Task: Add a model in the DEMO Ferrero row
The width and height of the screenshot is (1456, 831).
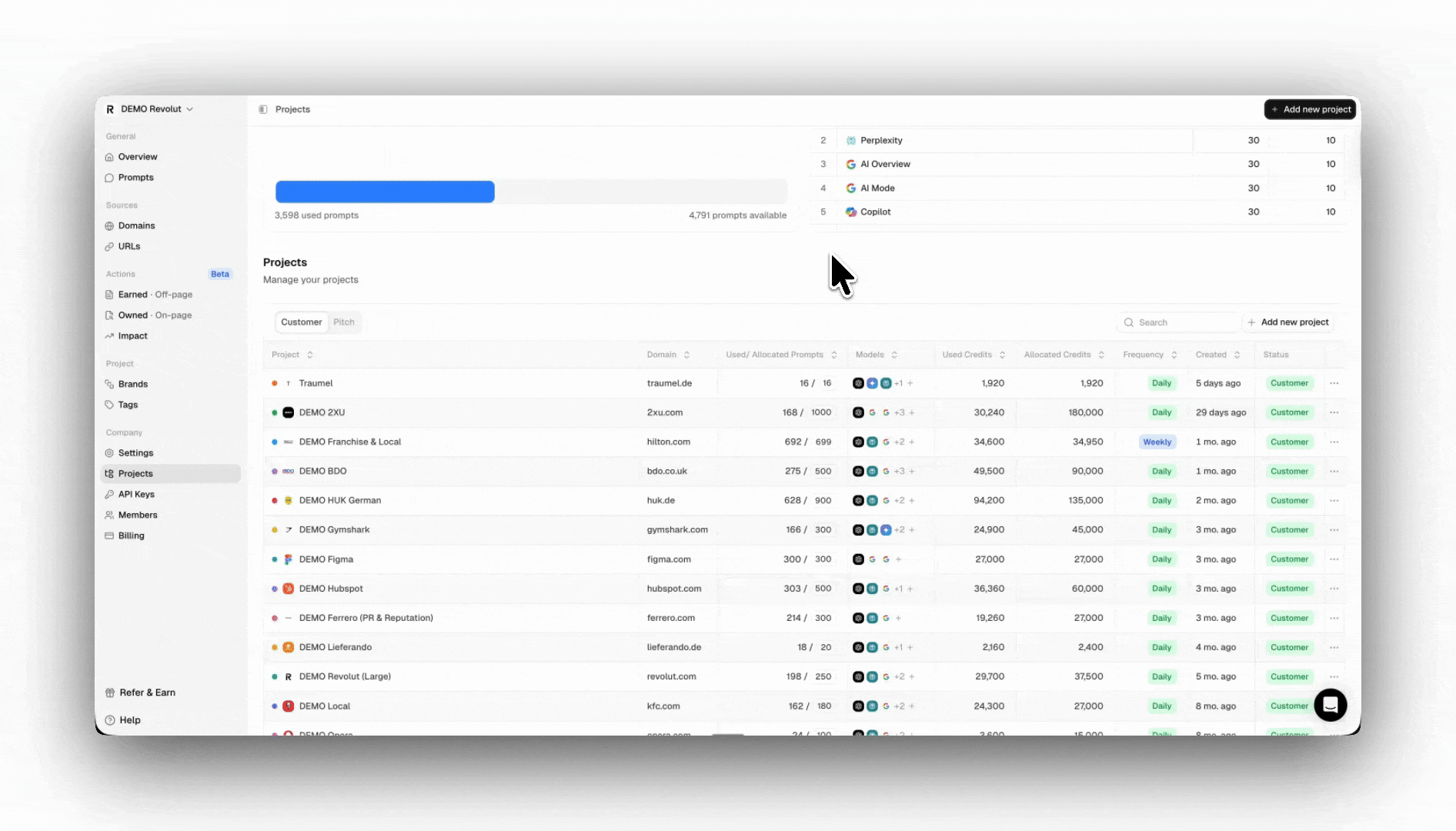Action: 898,618
